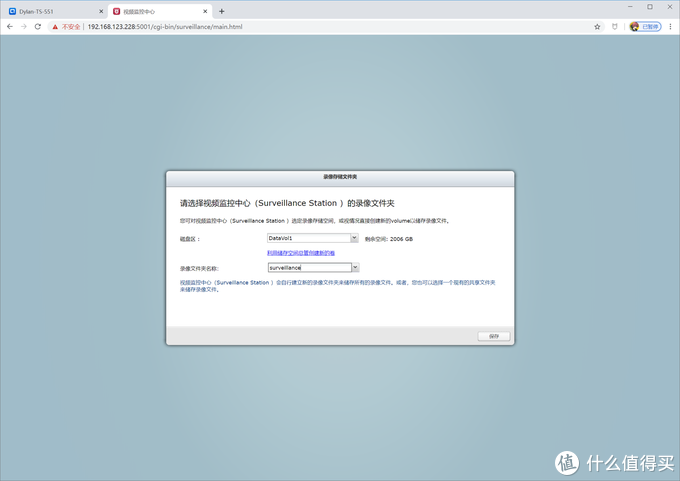Click the dialog heading mentioning Surveillance Station
The image size is (680, 481).
point(287,203)
